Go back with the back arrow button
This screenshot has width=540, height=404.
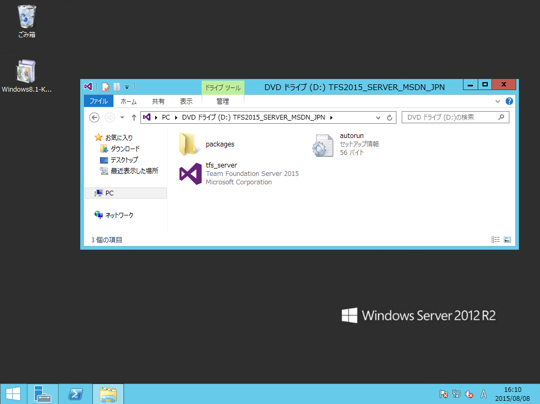point(94,117)
